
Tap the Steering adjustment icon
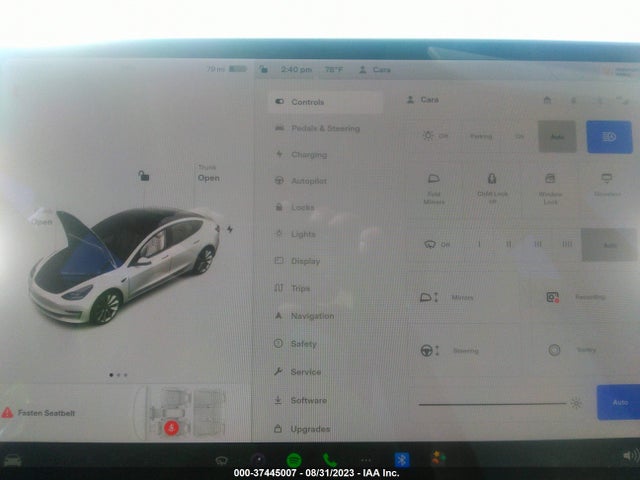click(430, 350)
